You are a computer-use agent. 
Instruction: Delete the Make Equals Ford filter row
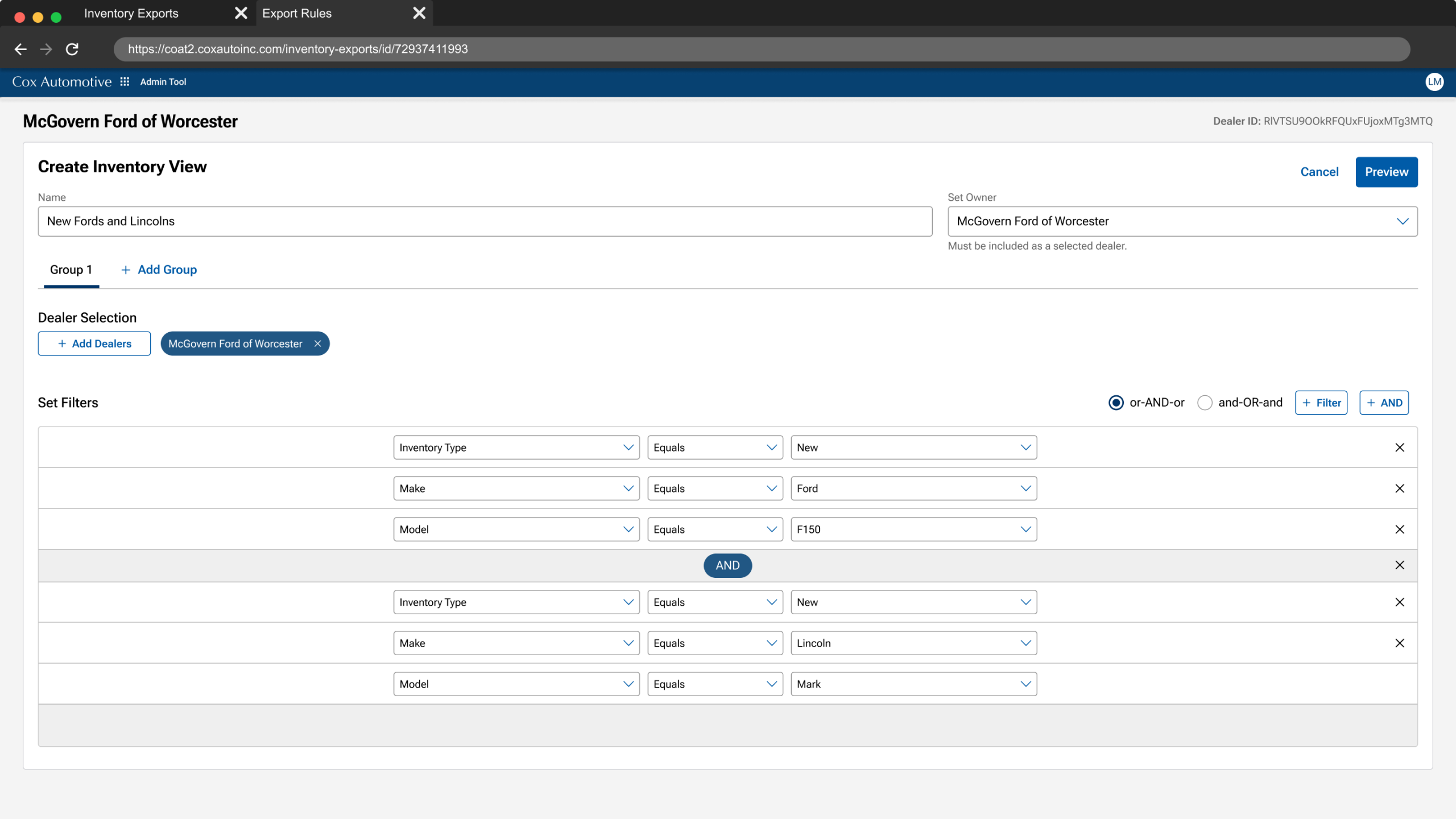pos(1400,489)
